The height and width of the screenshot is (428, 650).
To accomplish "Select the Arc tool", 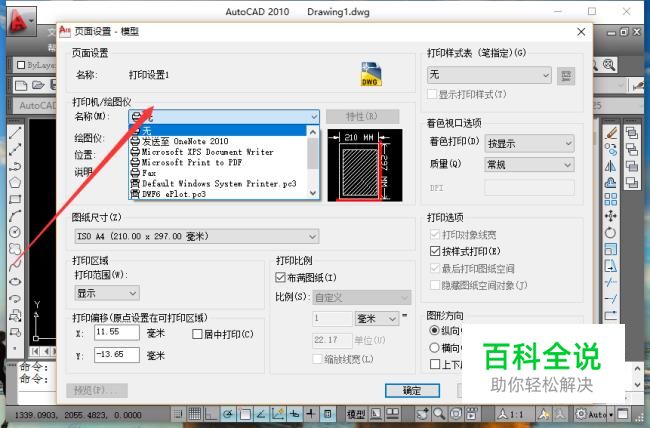I will click(15, 216).
